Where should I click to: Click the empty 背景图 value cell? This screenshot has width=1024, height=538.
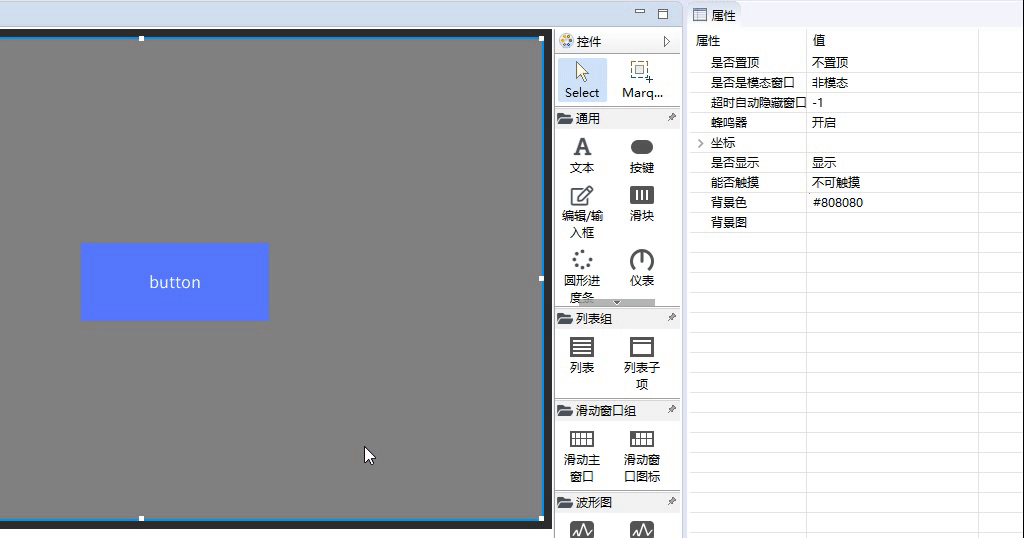click(x=892, y=223)
